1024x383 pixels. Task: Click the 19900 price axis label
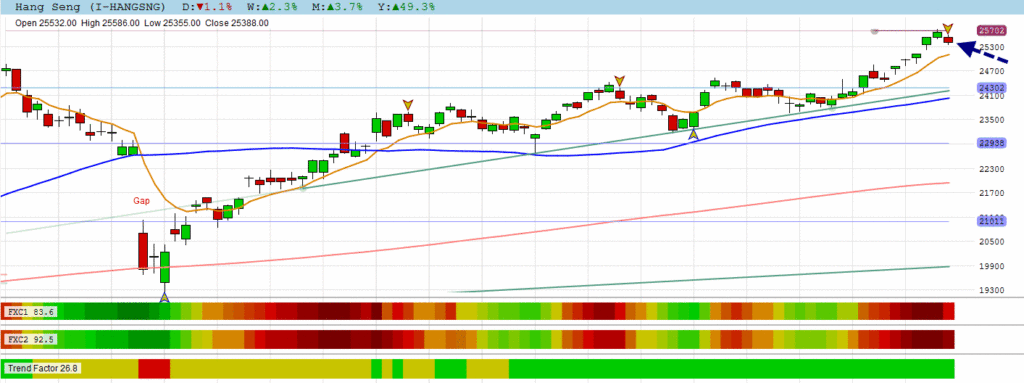(x=991, y=267)
